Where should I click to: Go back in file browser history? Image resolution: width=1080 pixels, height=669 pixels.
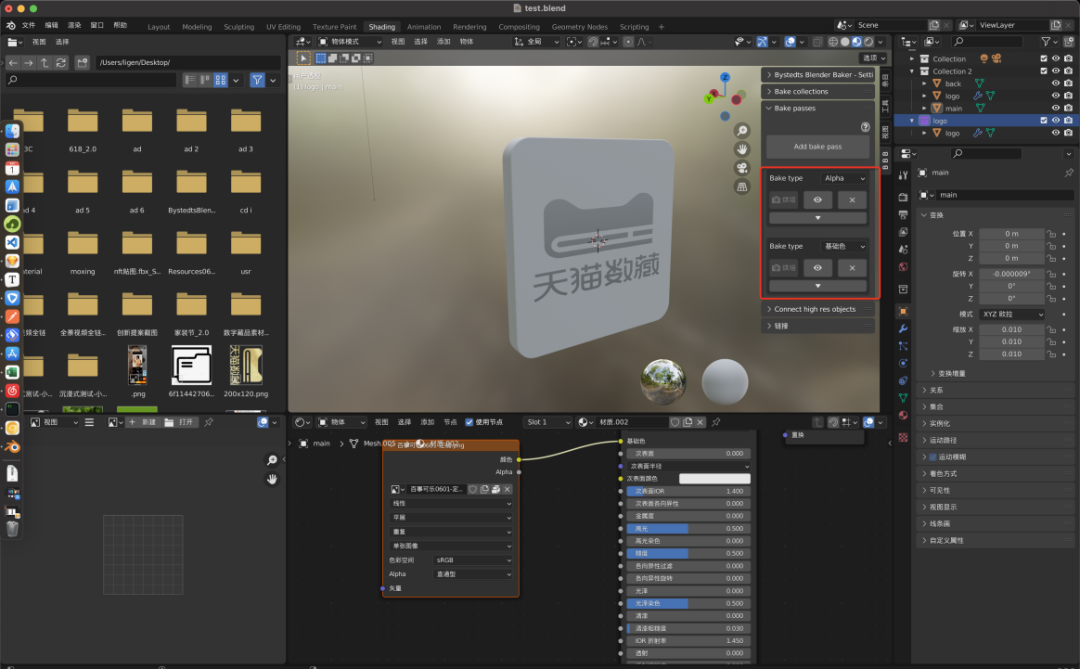(x=13, y=63)
